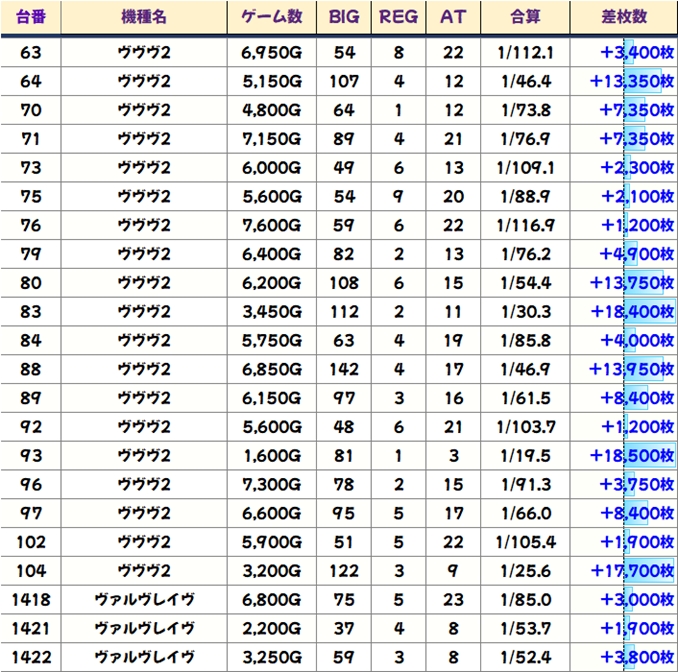
Task: Sort by the 機種名 column header
Action: click(x=144, y=17)
